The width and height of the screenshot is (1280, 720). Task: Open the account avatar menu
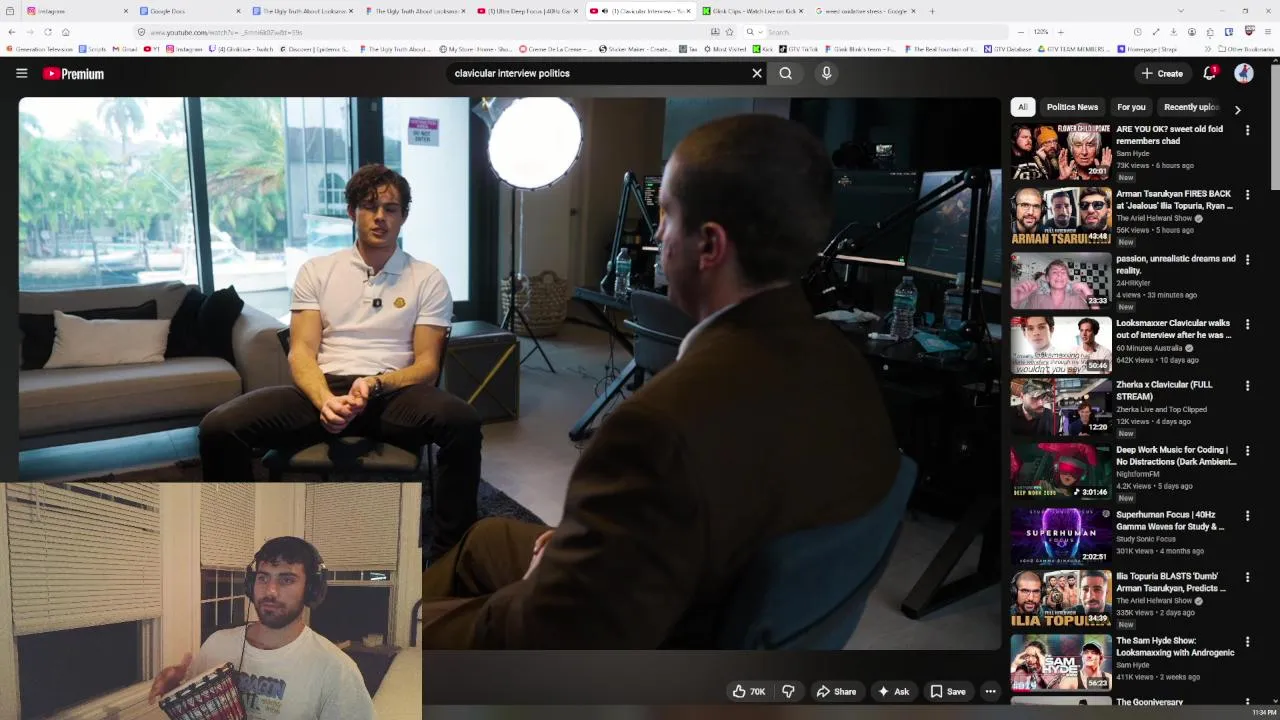point(1244,73)
